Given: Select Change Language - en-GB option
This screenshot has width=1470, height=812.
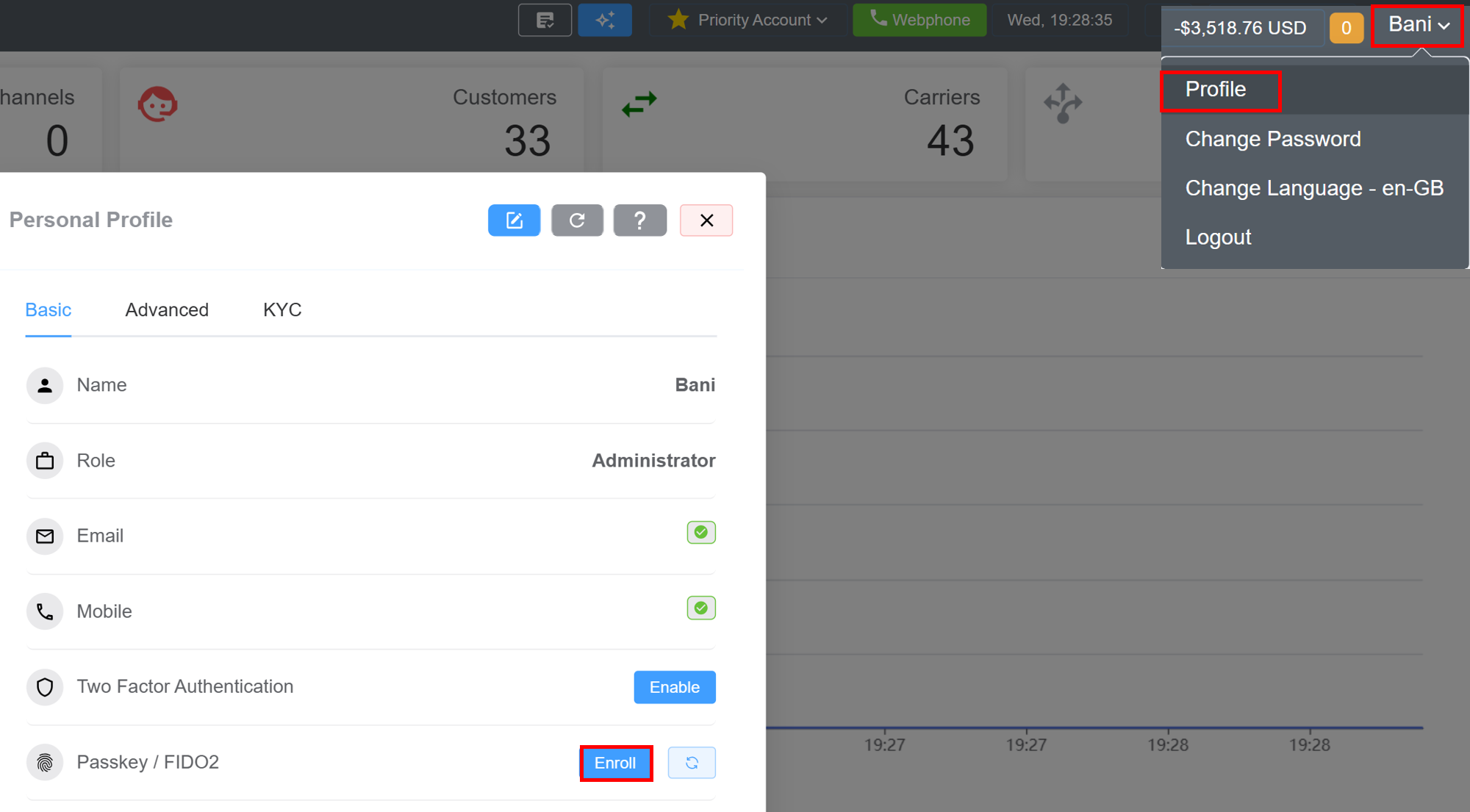Looking at the screenshot, I should click(x=1313, y=188).
